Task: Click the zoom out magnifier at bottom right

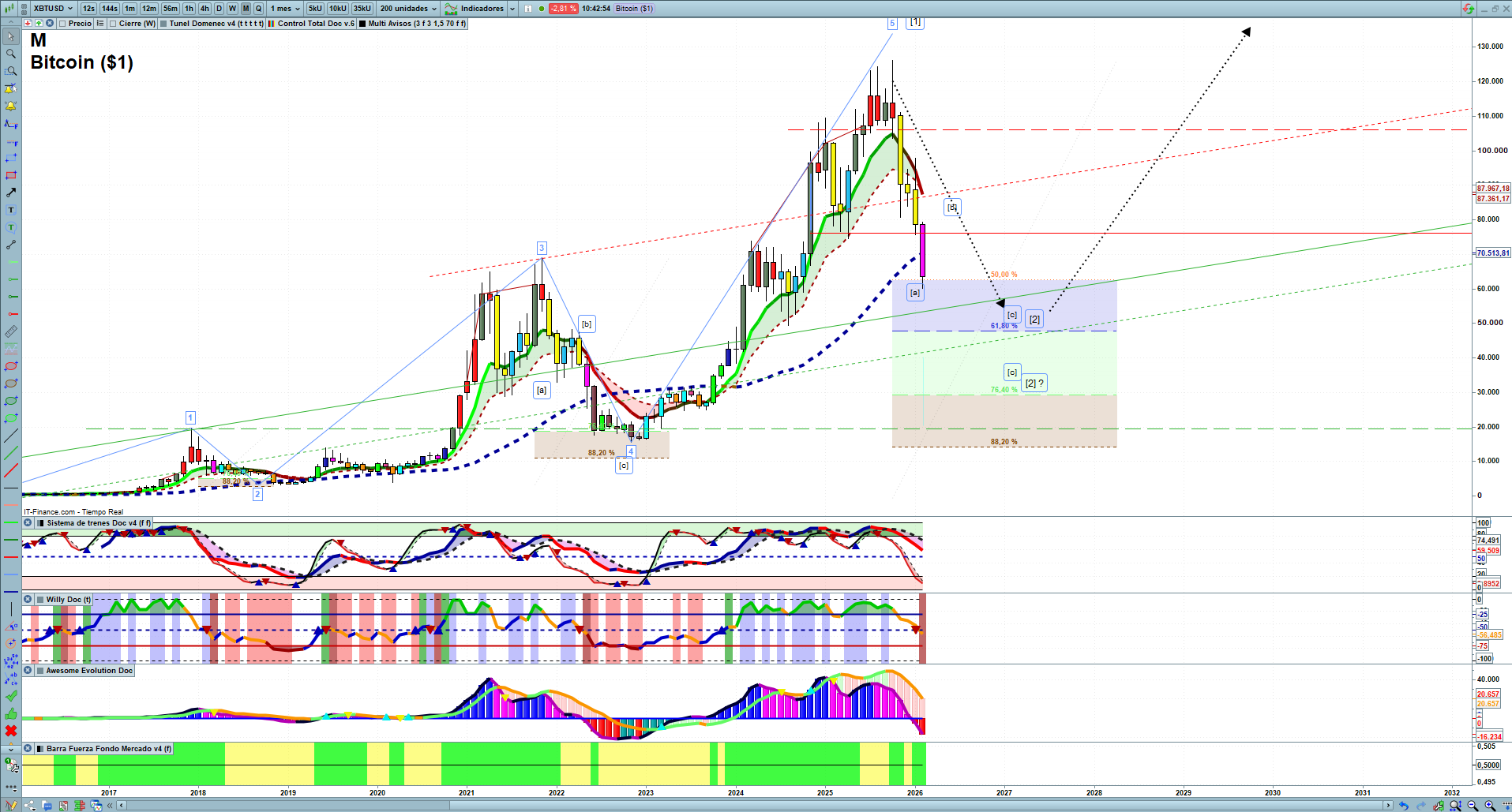Action: pyautogui.click(x=1473, y=806)
